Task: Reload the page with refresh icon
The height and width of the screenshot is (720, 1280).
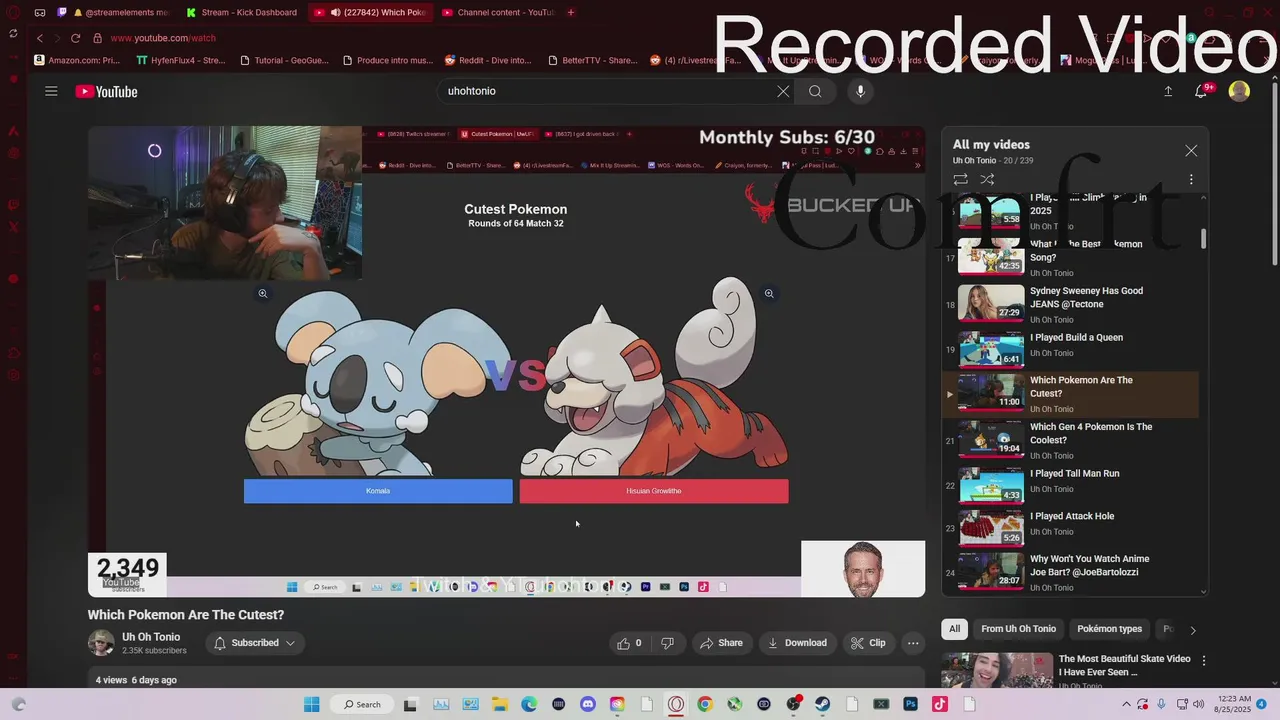Action: 75,38
